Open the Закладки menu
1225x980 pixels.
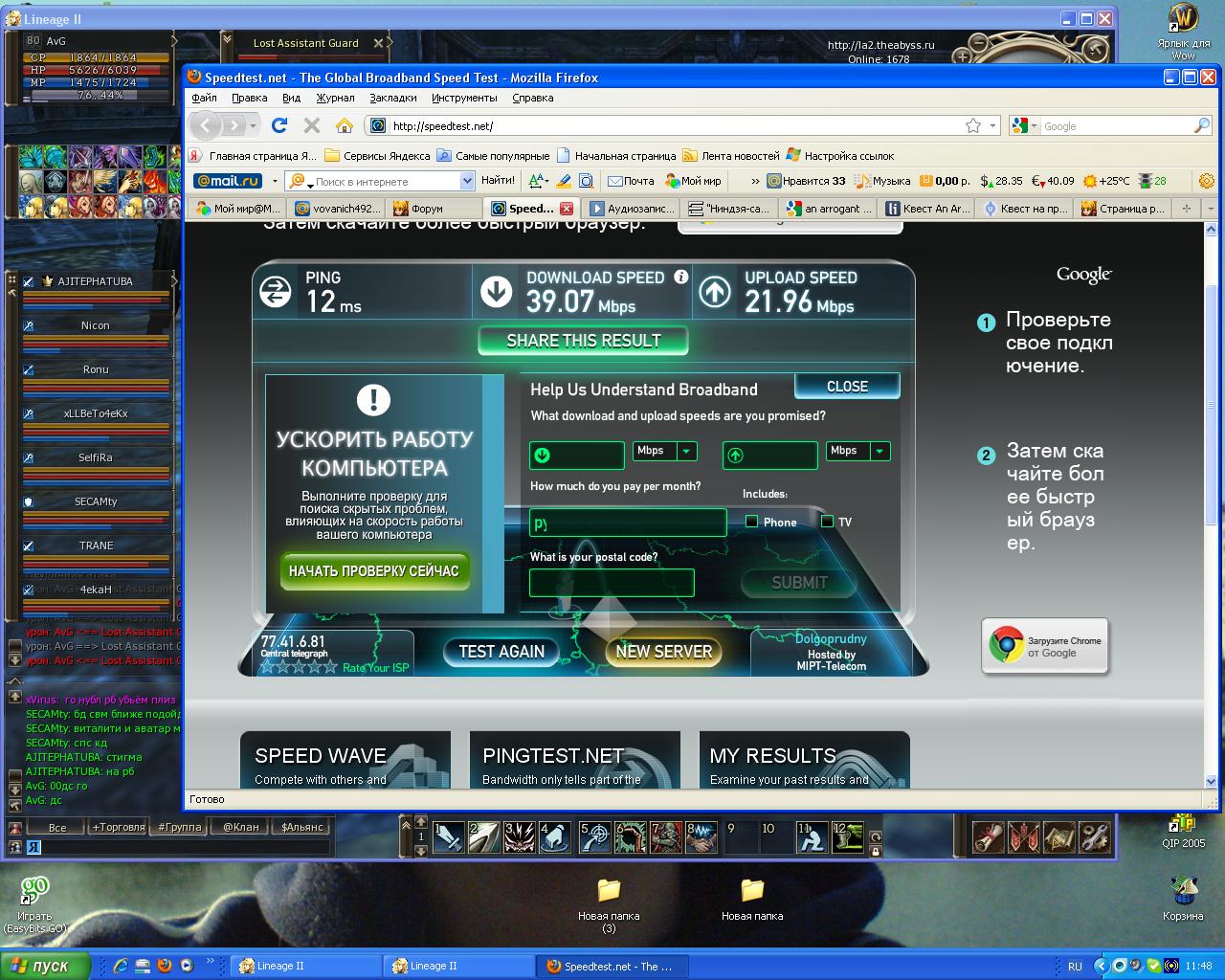(392, 98)
